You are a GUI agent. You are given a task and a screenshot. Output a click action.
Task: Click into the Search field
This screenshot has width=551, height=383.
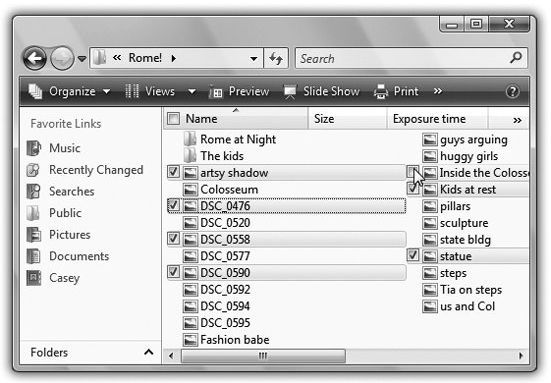[411, 58]
